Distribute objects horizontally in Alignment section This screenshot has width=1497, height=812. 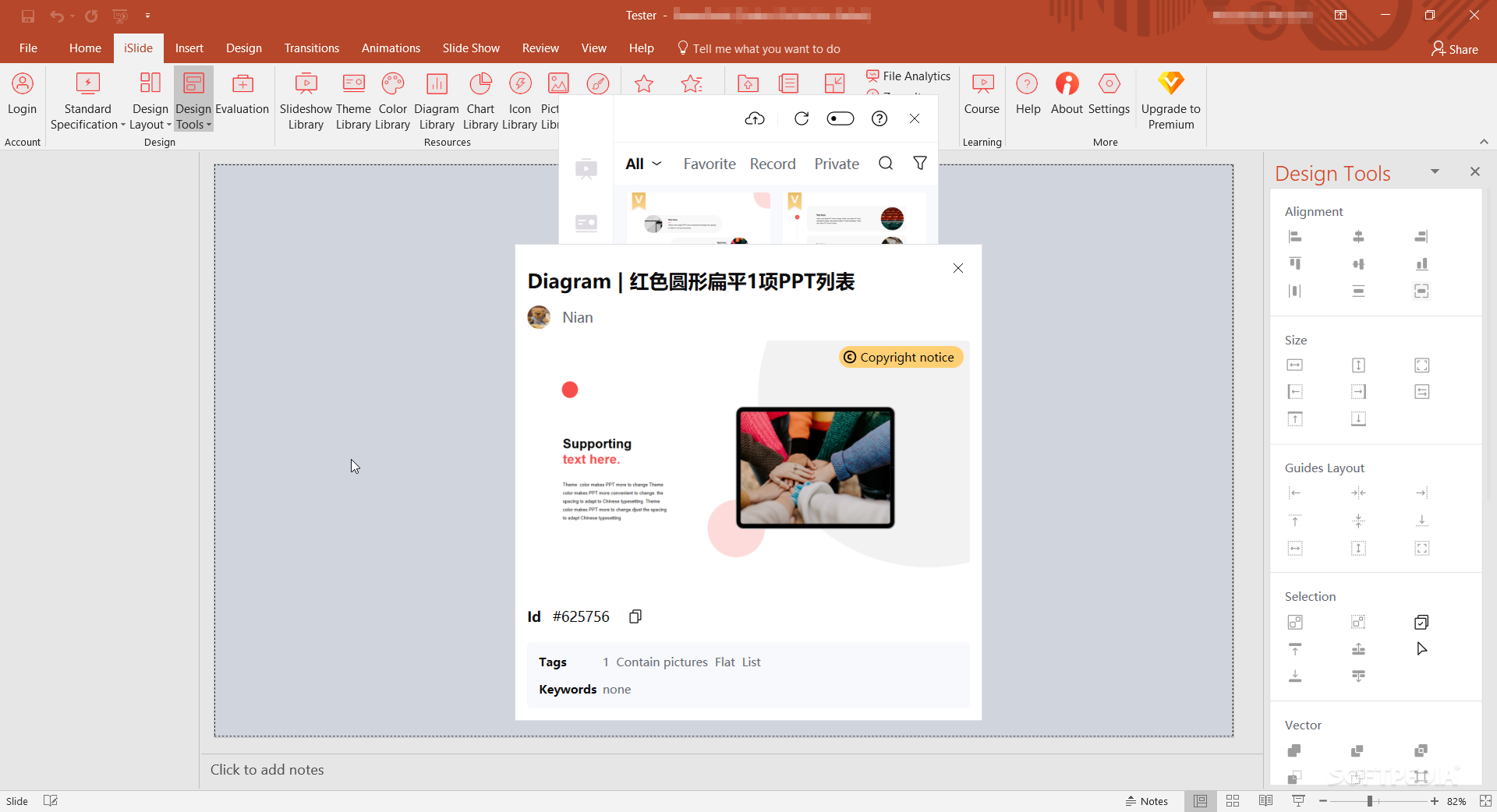1295,291
